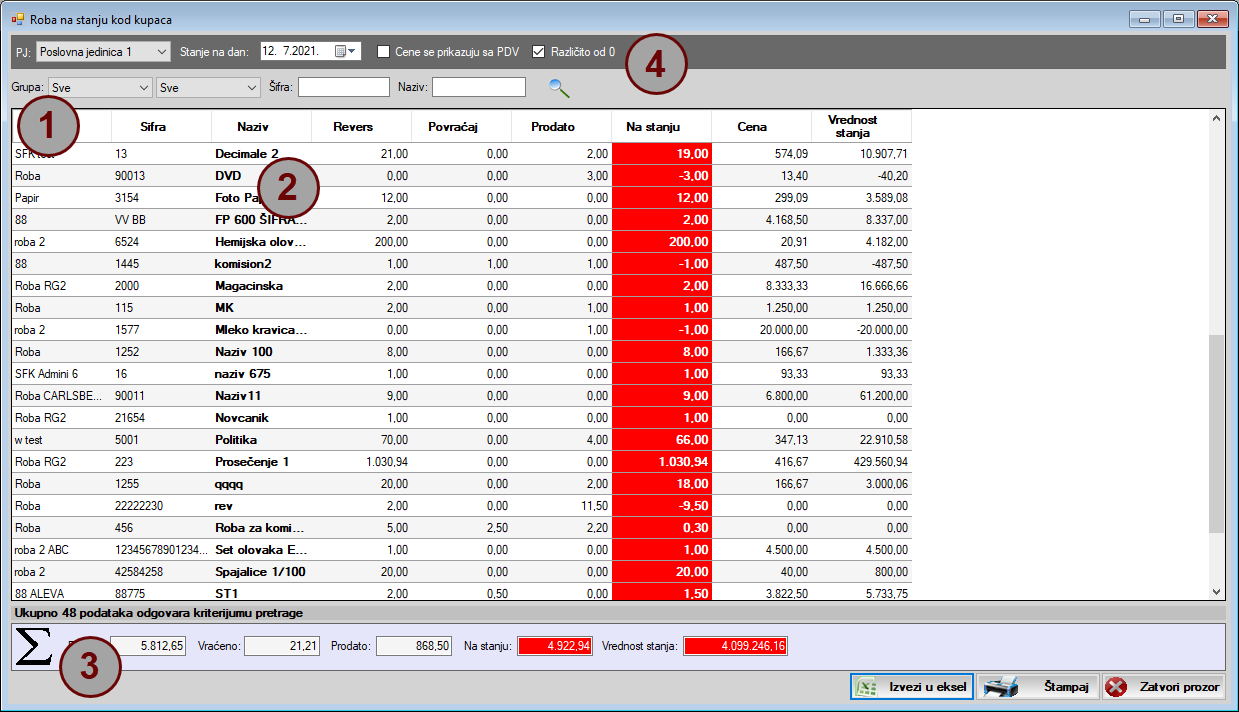The image size is (1239, 712).
Task: Click the naziv 675 item name
Action: [x=243, y=374]
